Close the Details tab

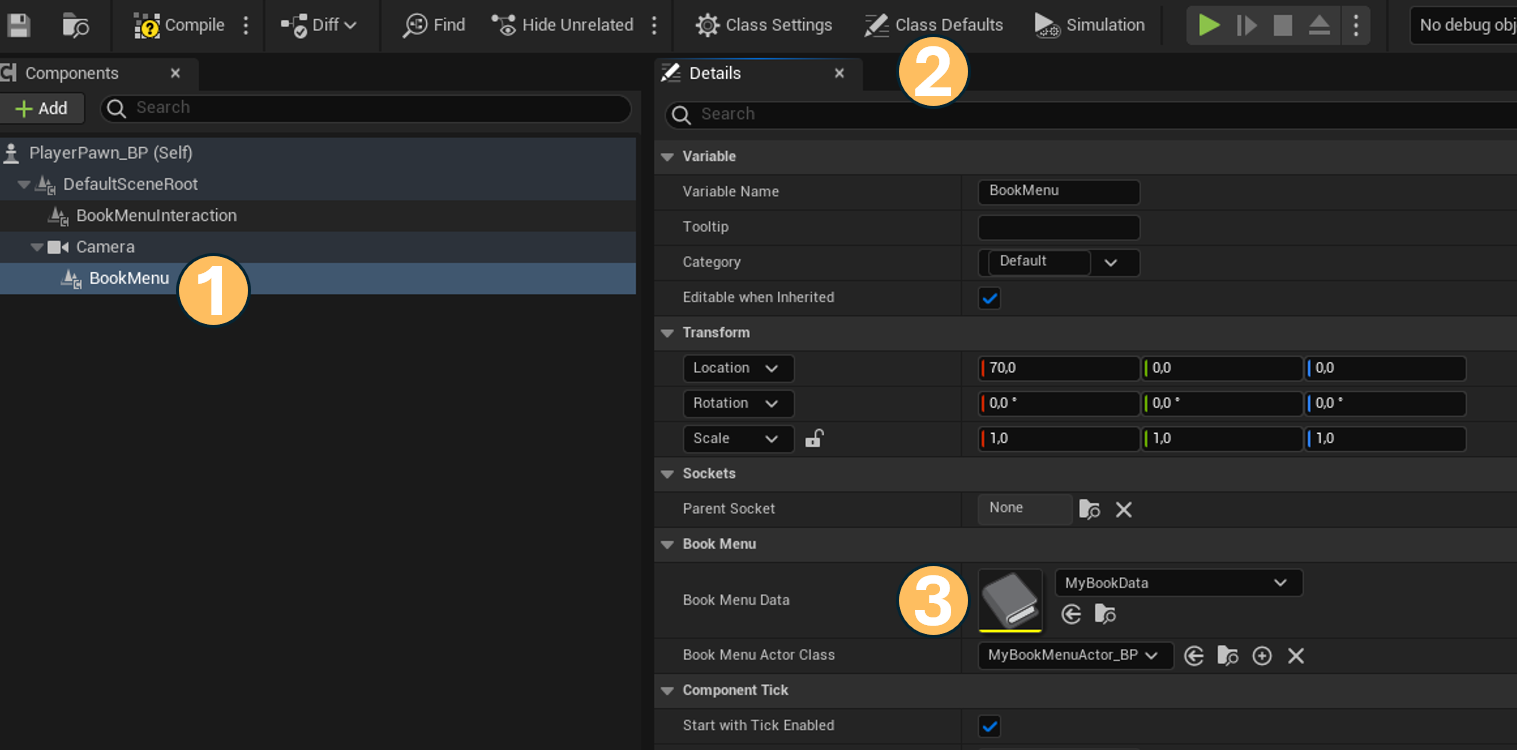click(x=839, y=73)
